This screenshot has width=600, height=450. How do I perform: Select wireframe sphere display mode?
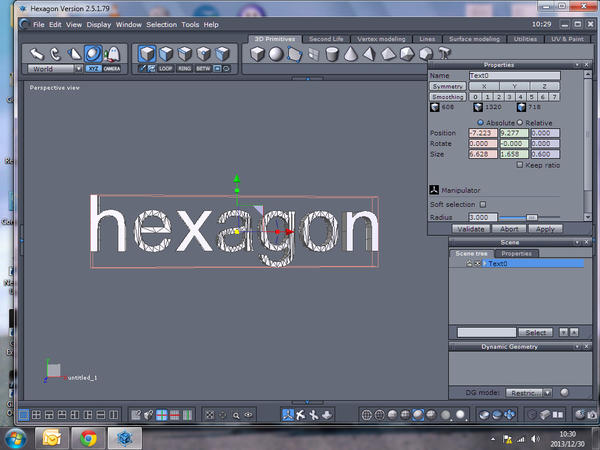(x=366, y=415)
